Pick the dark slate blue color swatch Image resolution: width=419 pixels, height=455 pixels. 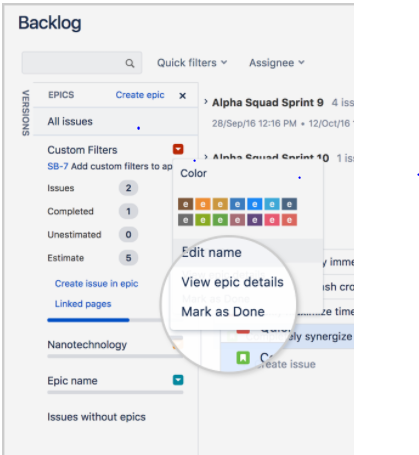(x=289, y=204)
